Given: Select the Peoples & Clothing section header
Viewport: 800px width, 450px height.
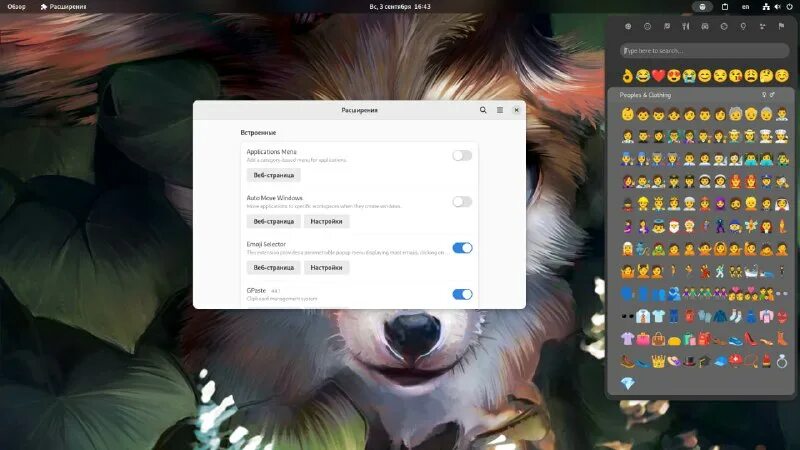Looking at the screenshot, I should 645,95.
